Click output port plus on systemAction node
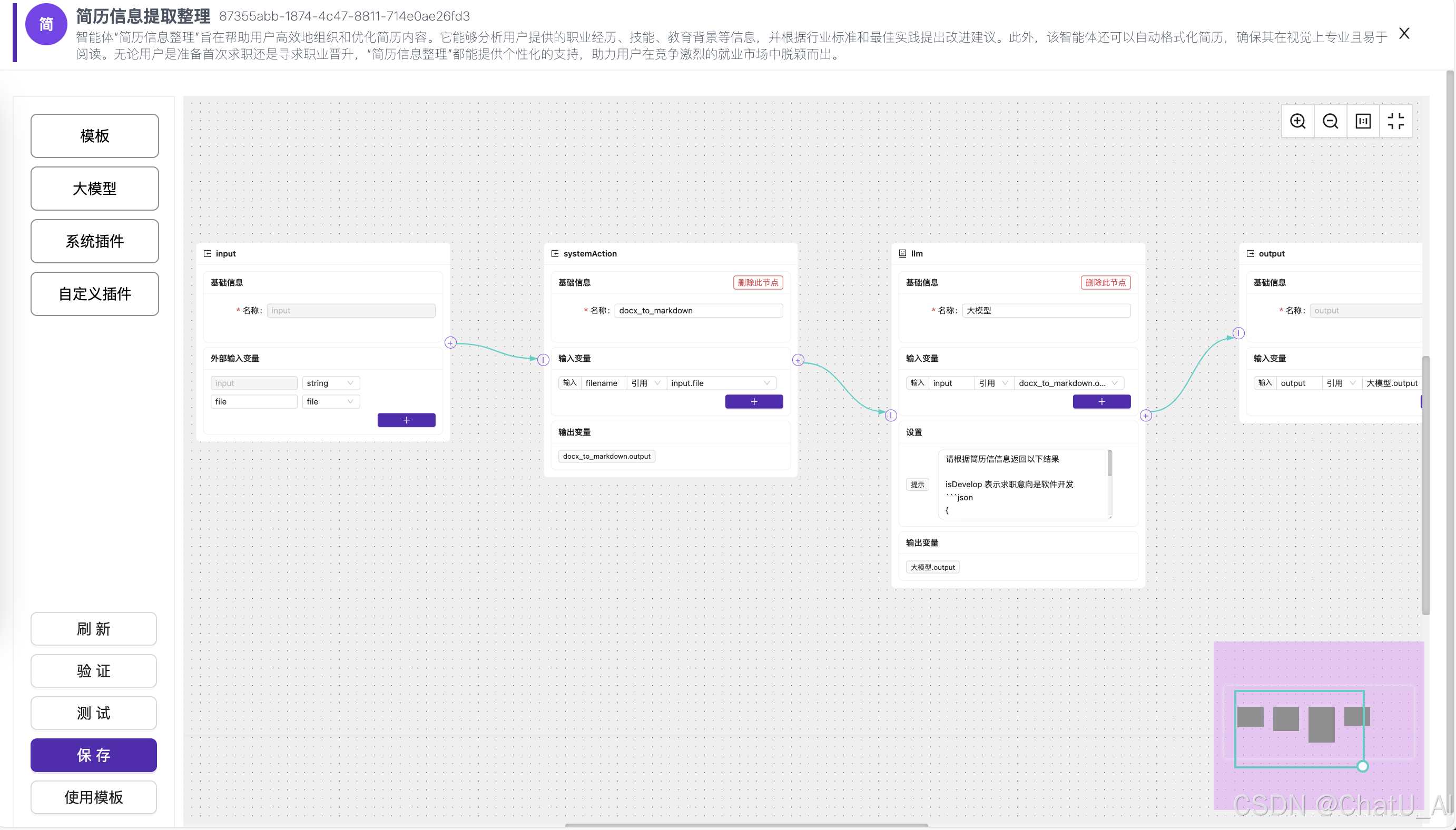Screen dimensions: 1456x830 pyautogui.click(x=798, y=360)
